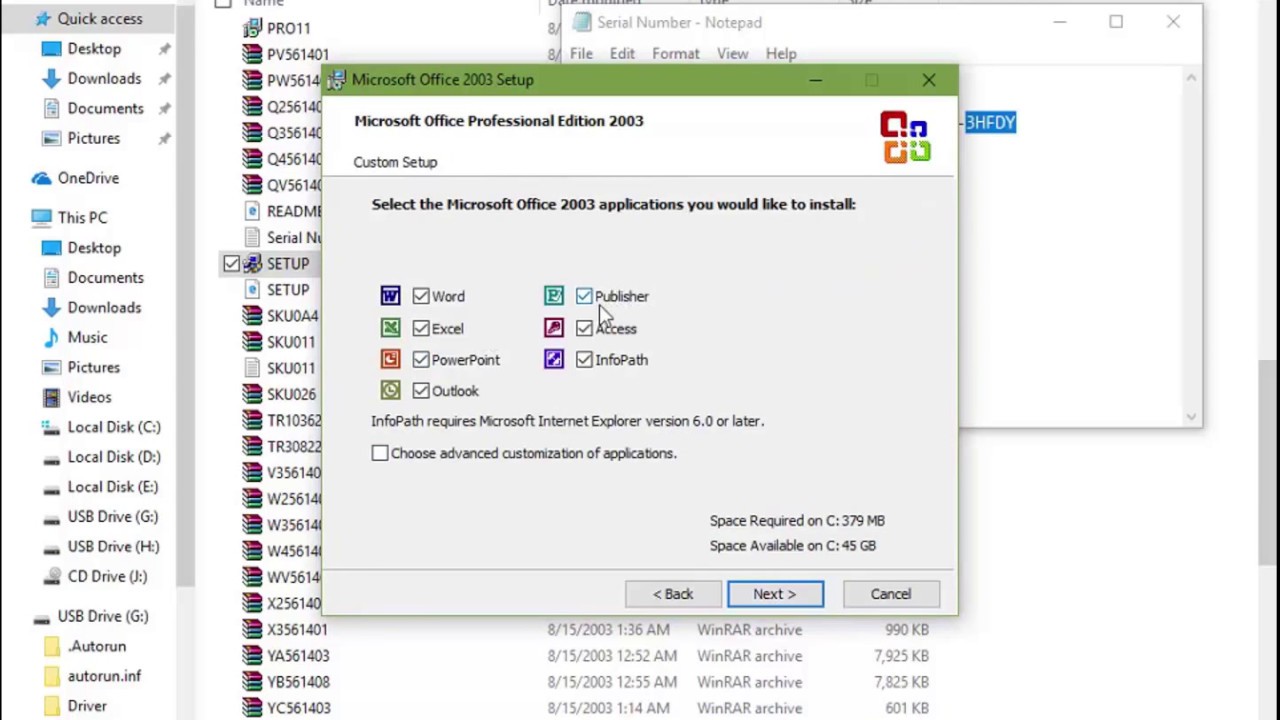Click WinRAR icon of X3561401 file
The width and height of the screenshot is (1280, 720).
[252, 629]
